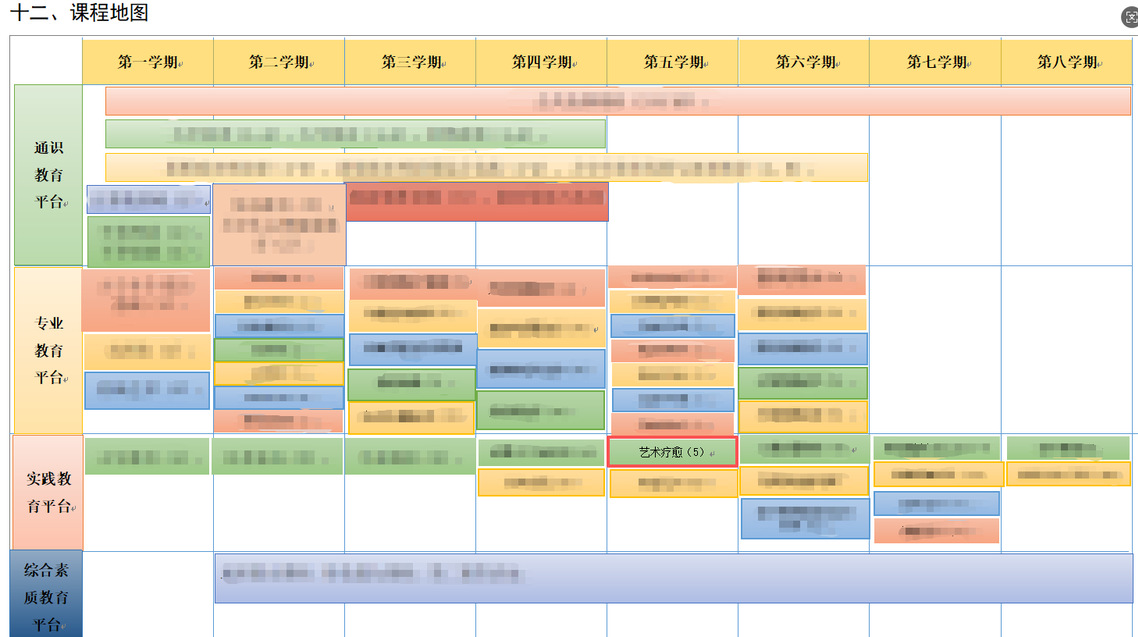Select the 第五学期 column header
Viewport: 1138px width, 637px height.
(x=673, y=62)
